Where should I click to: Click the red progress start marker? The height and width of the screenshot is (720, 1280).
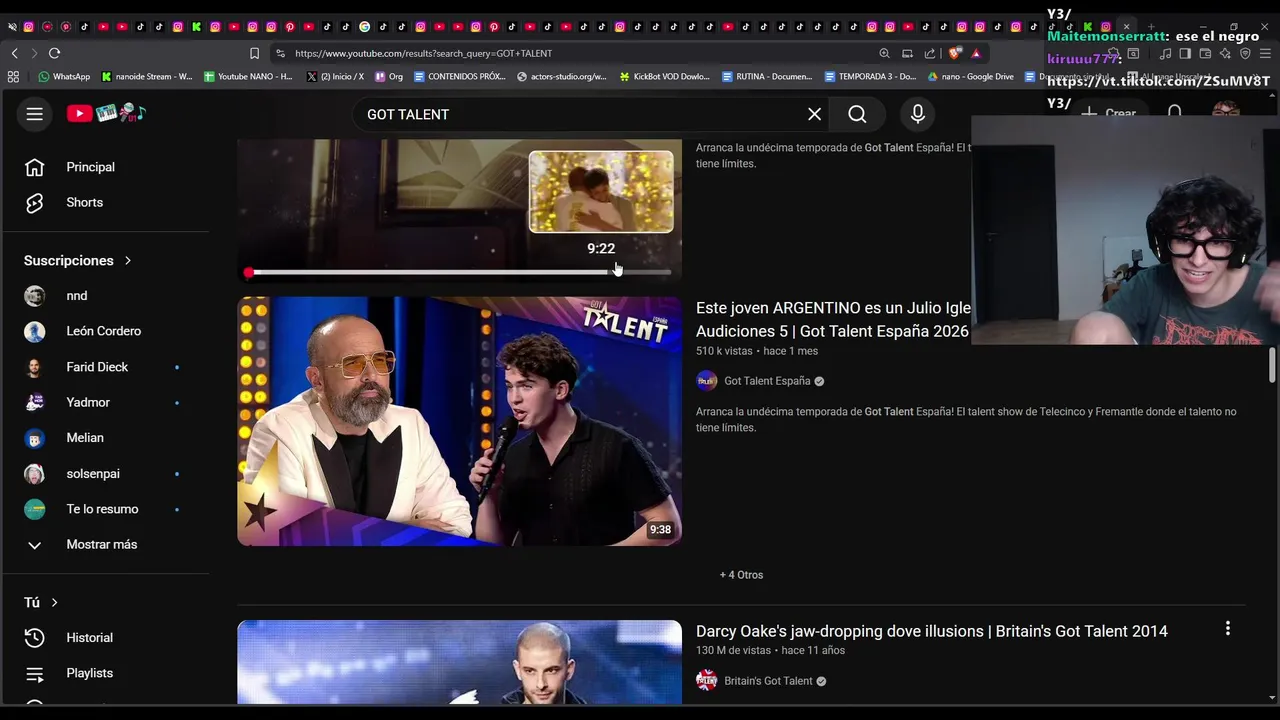click(x=248, y=272)
